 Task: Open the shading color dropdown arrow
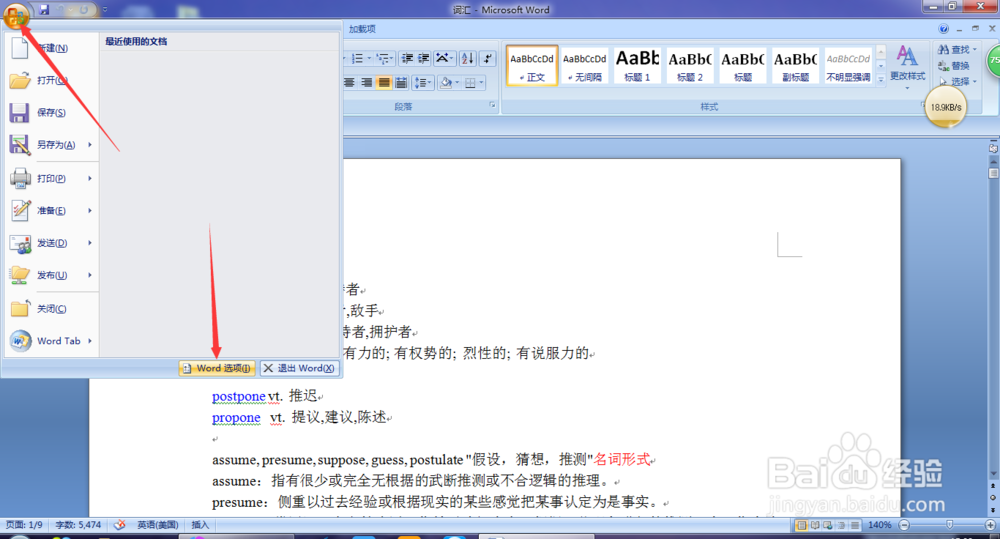pyautogui.click(x=457, y=82)
